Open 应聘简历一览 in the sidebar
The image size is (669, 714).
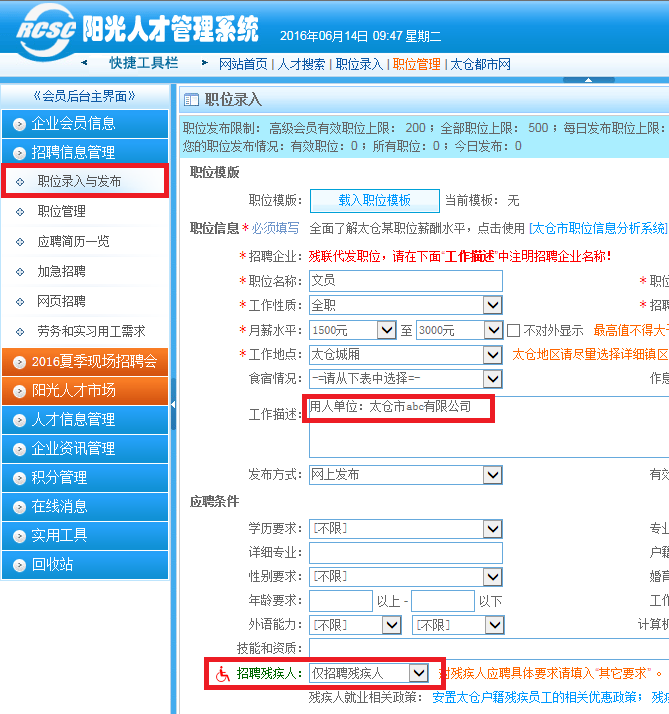point(73,242)
